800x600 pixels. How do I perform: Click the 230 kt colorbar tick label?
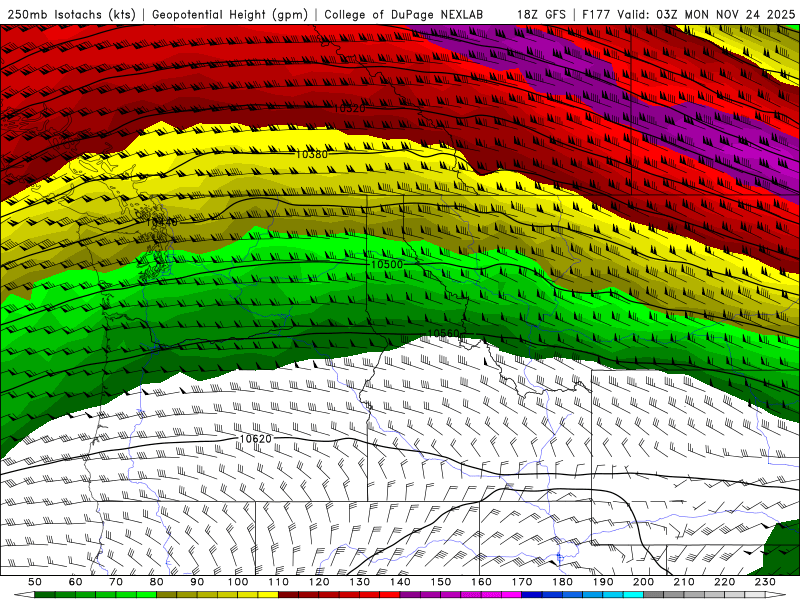pyautogui.click(x=765, y=582)
